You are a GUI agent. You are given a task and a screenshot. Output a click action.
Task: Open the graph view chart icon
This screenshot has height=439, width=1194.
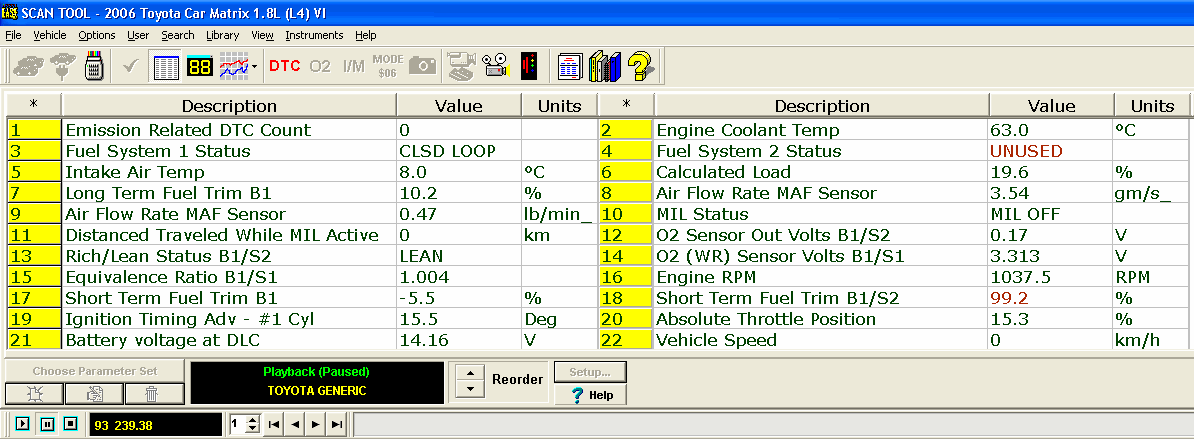pyautogui.click(x=234, y=66)
